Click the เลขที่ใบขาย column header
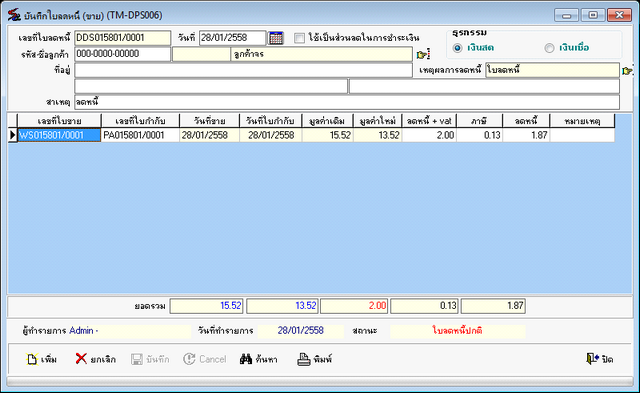 point(59,121)
